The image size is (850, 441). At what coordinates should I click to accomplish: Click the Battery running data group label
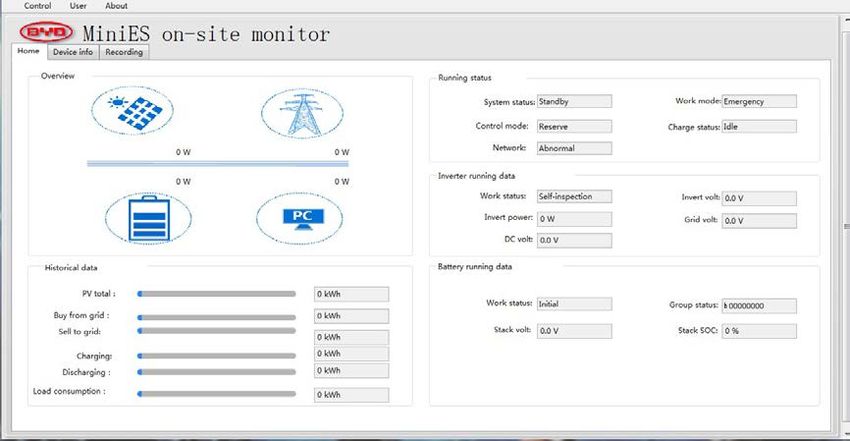click(475, 267)
